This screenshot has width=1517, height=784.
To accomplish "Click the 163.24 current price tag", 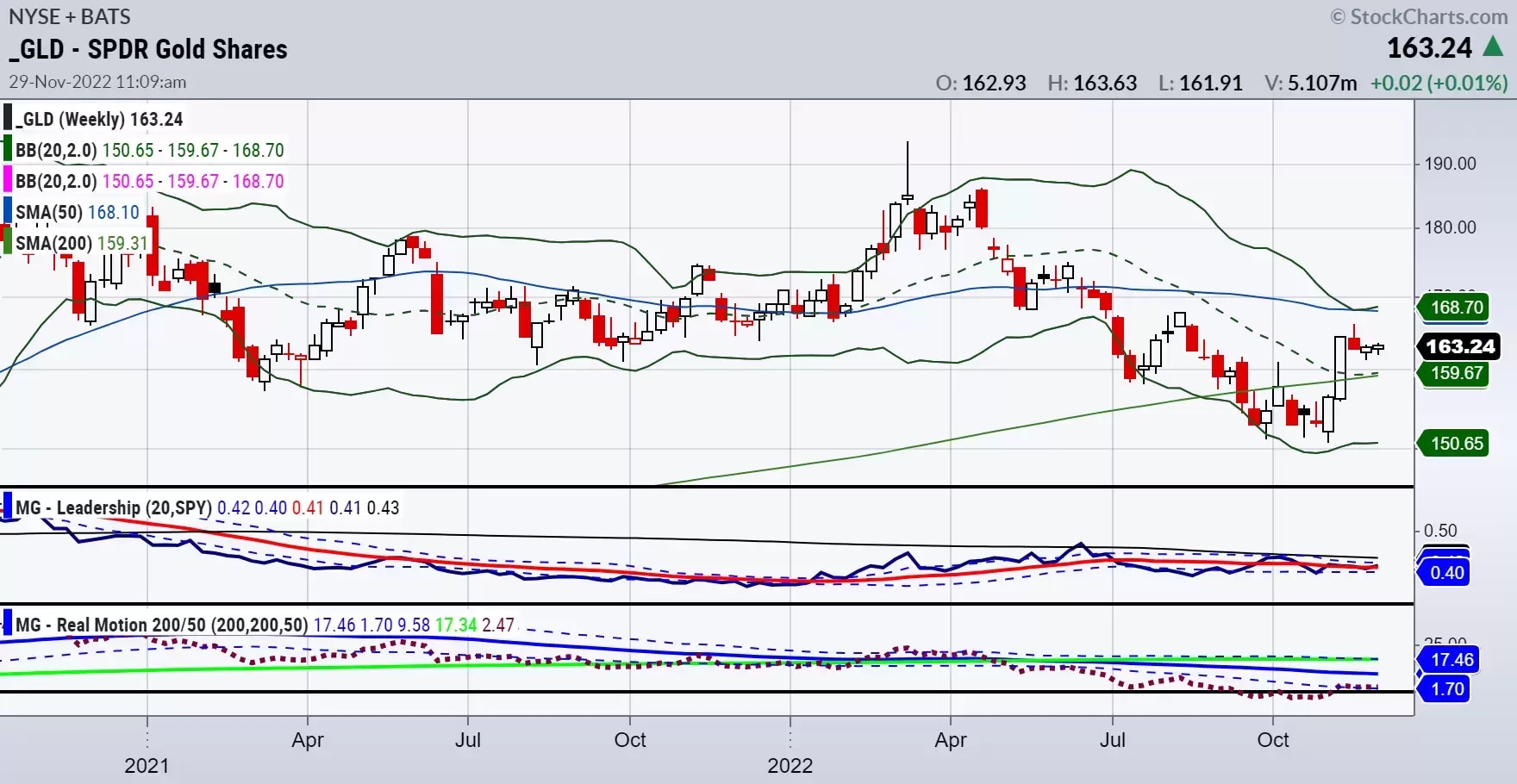I will pyautogui.click(x=1459, y=346).
